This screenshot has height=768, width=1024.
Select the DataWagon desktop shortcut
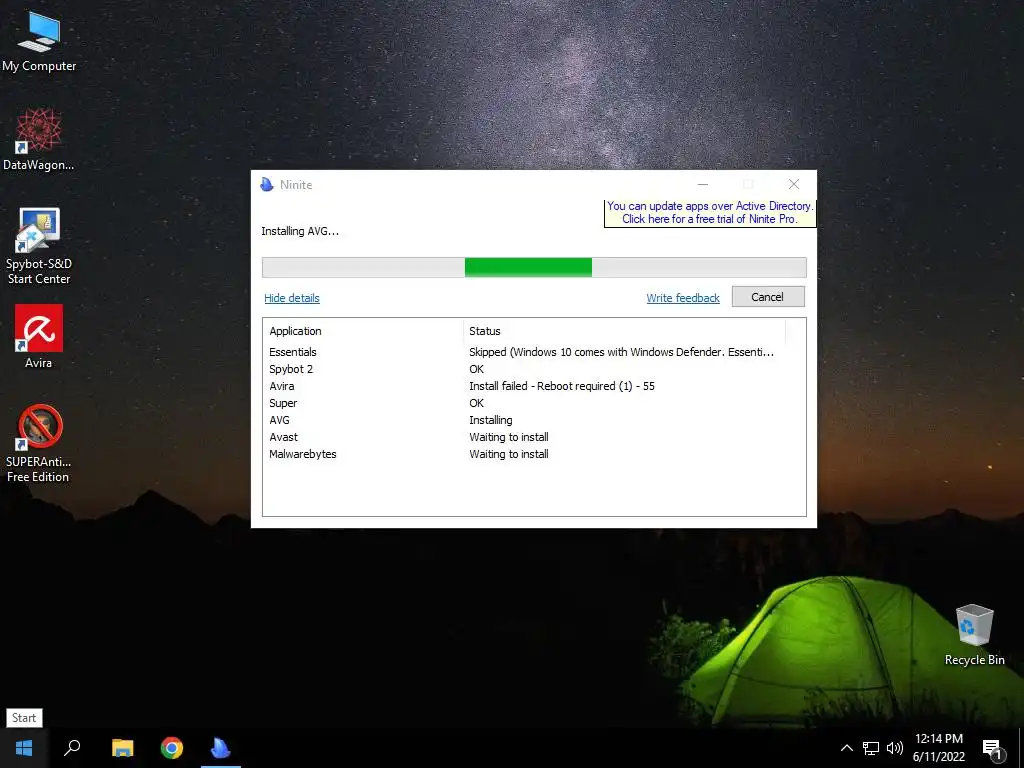(x=39, y=140)
